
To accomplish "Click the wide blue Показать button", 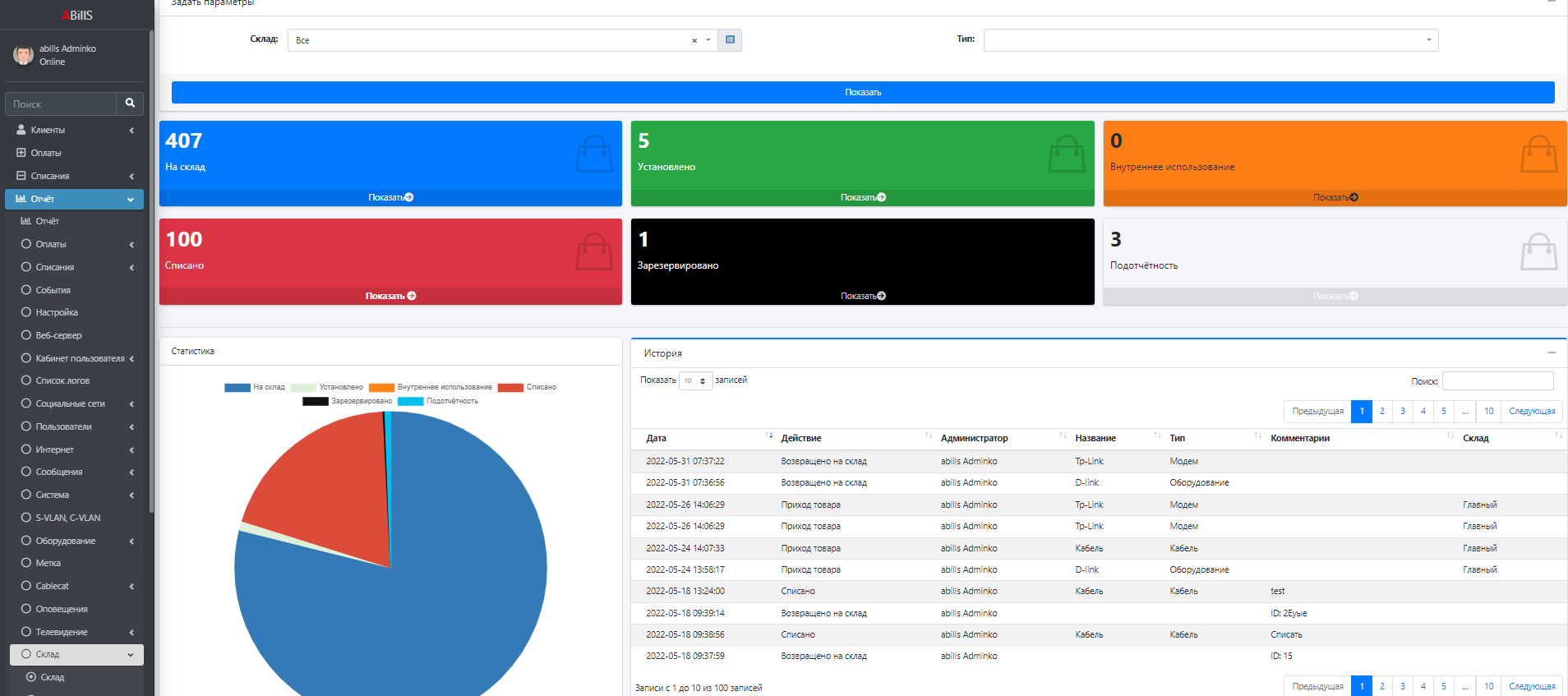I will tap(862, 92).
